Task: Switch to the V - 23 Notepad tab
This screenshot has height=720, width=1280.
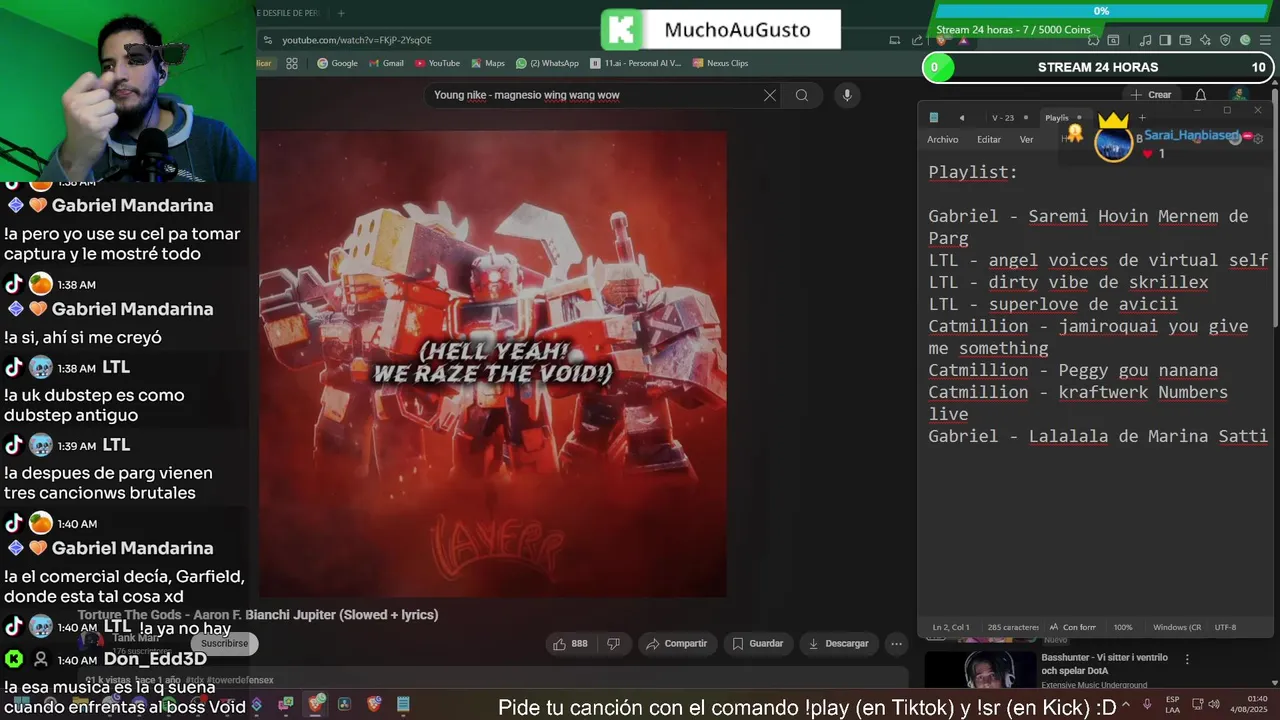Action: [x=1003, y=118]
